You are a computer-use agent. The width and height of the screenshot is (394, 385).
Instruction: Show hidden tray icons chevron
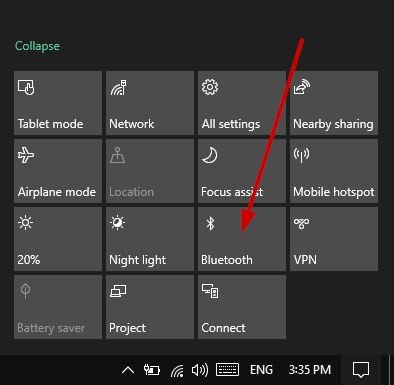click(128, 370)
